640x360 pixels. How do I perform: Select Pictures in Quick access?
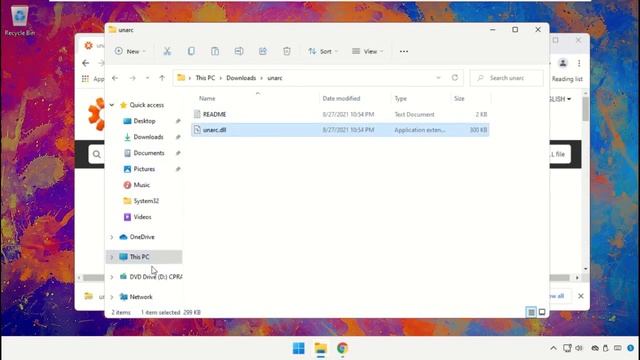(x=144, y=169)
